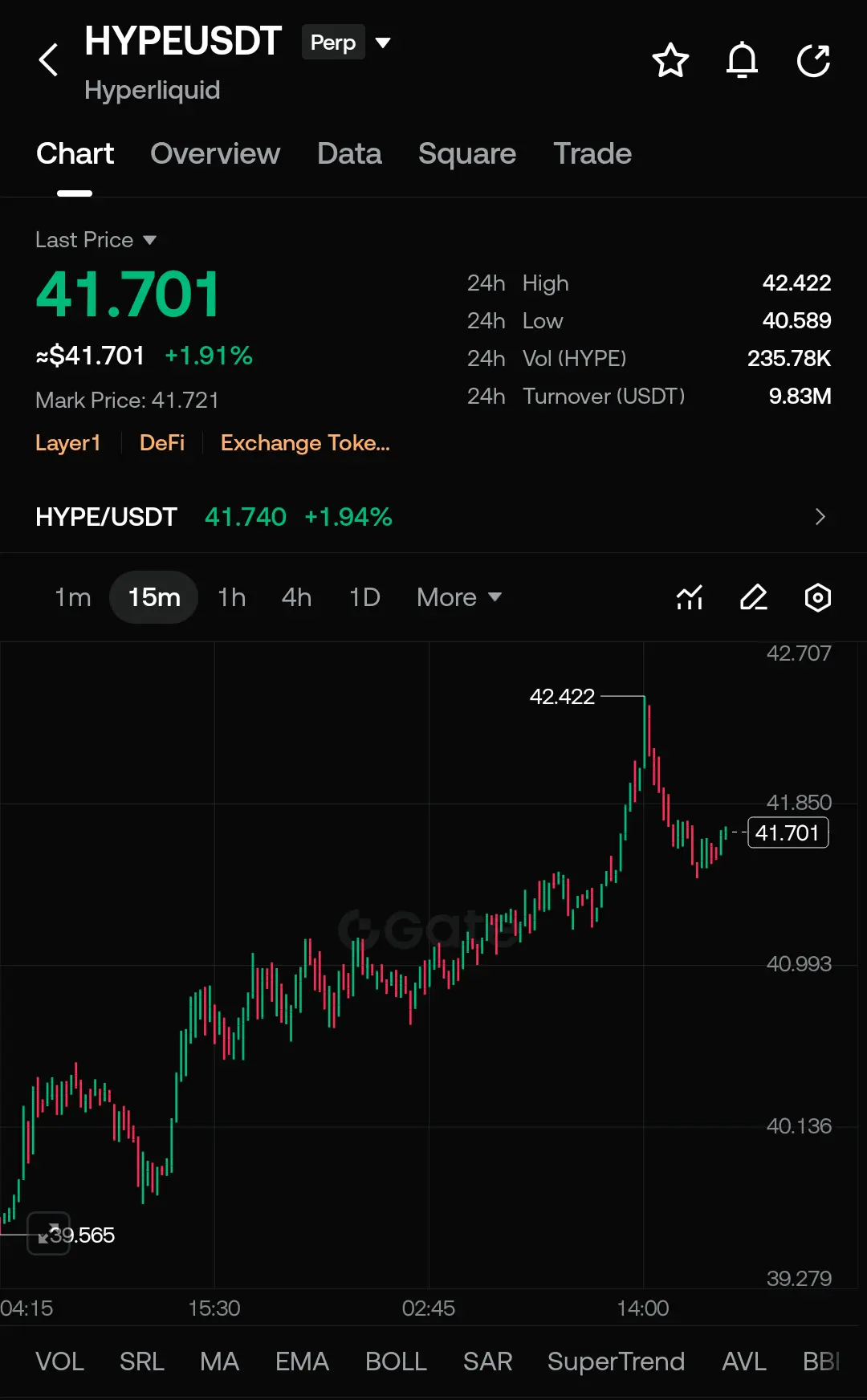
Task: Select the 4h timeframe
Action: pos(296,597)
